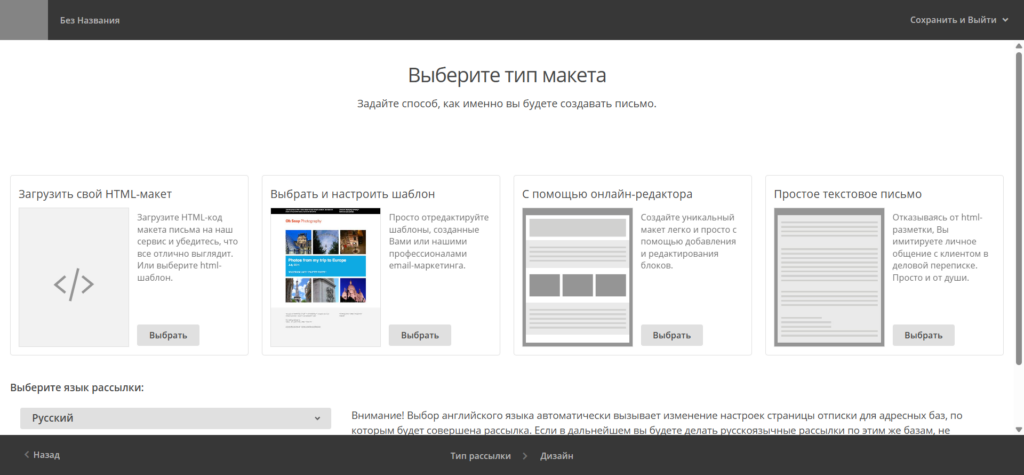Viewport: 1024px width, 475px height.
Task: Click the heading Выберите тип макета
Action: pos(507,75)
